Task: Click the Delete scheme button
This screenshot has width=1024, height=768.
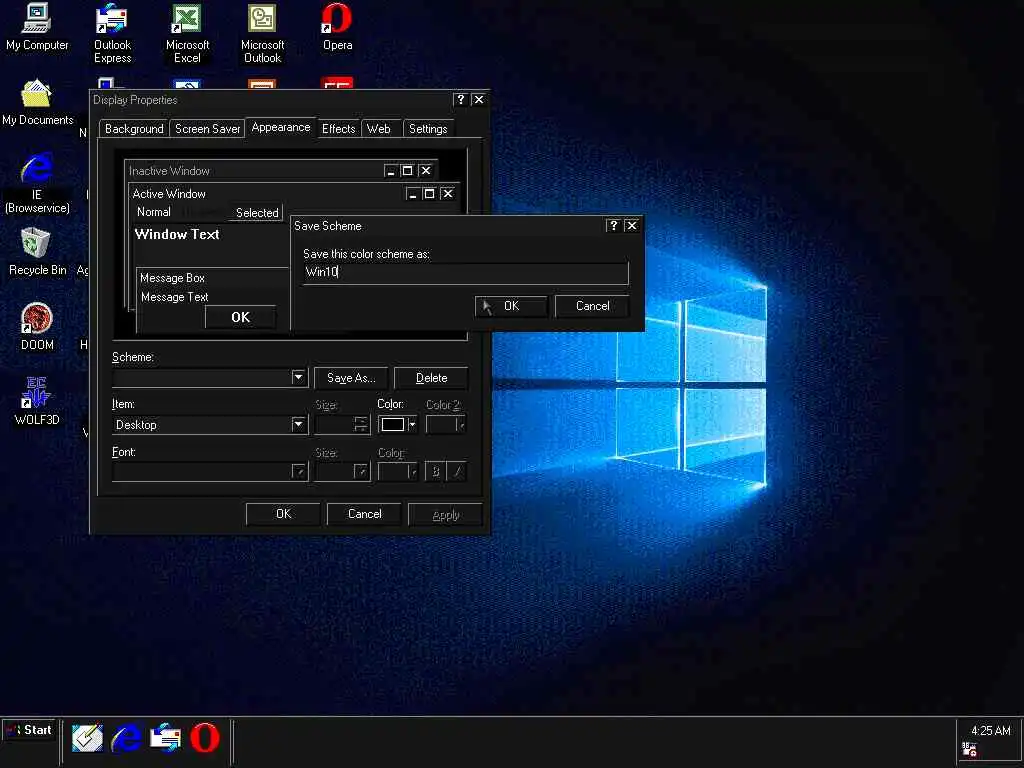Action: point(431,377)
